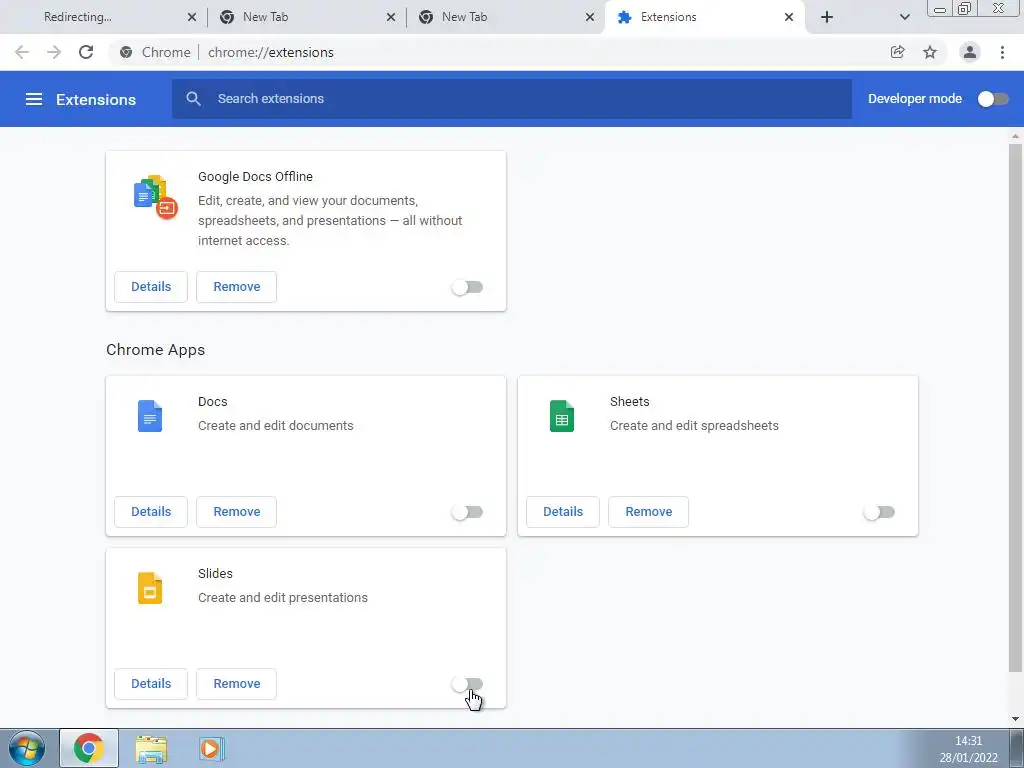Image resolution: width=1024 pixels, height=768 pixels.
Task: Click the page vertical scrollbar
Action: point(1015,408)
